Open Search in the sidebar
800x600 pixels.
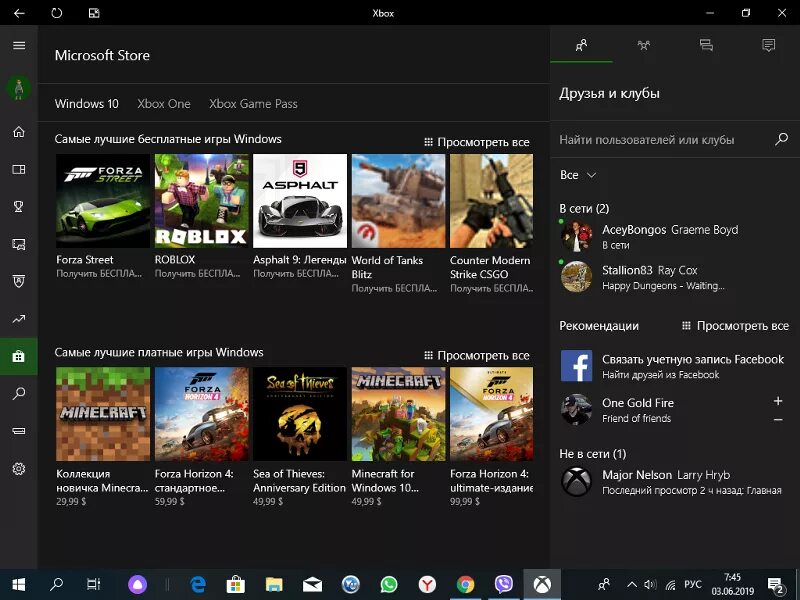(x=19, y=393)
